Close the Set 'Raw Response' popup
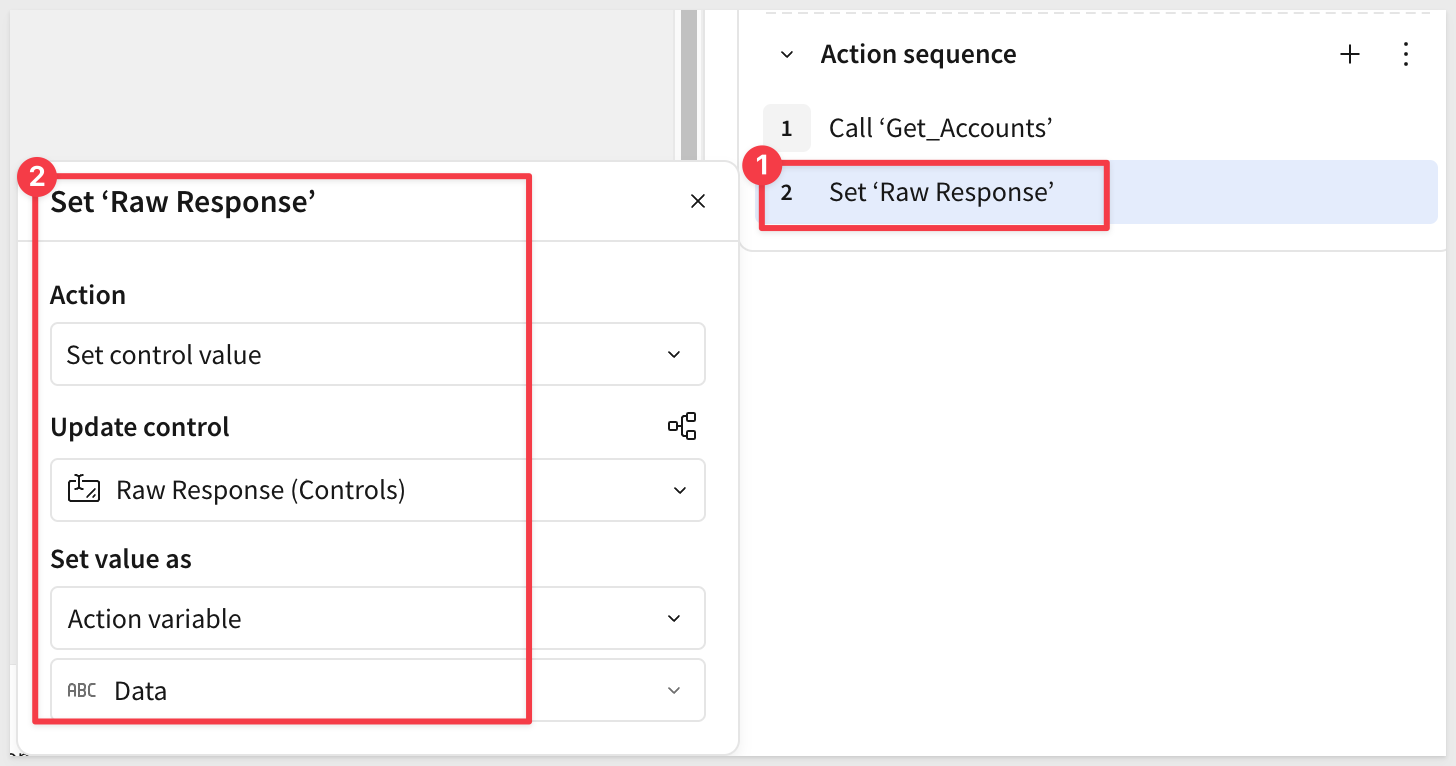Image resolution: width=1456 pixels, height=766 pixels. click(x=698, y=201)
